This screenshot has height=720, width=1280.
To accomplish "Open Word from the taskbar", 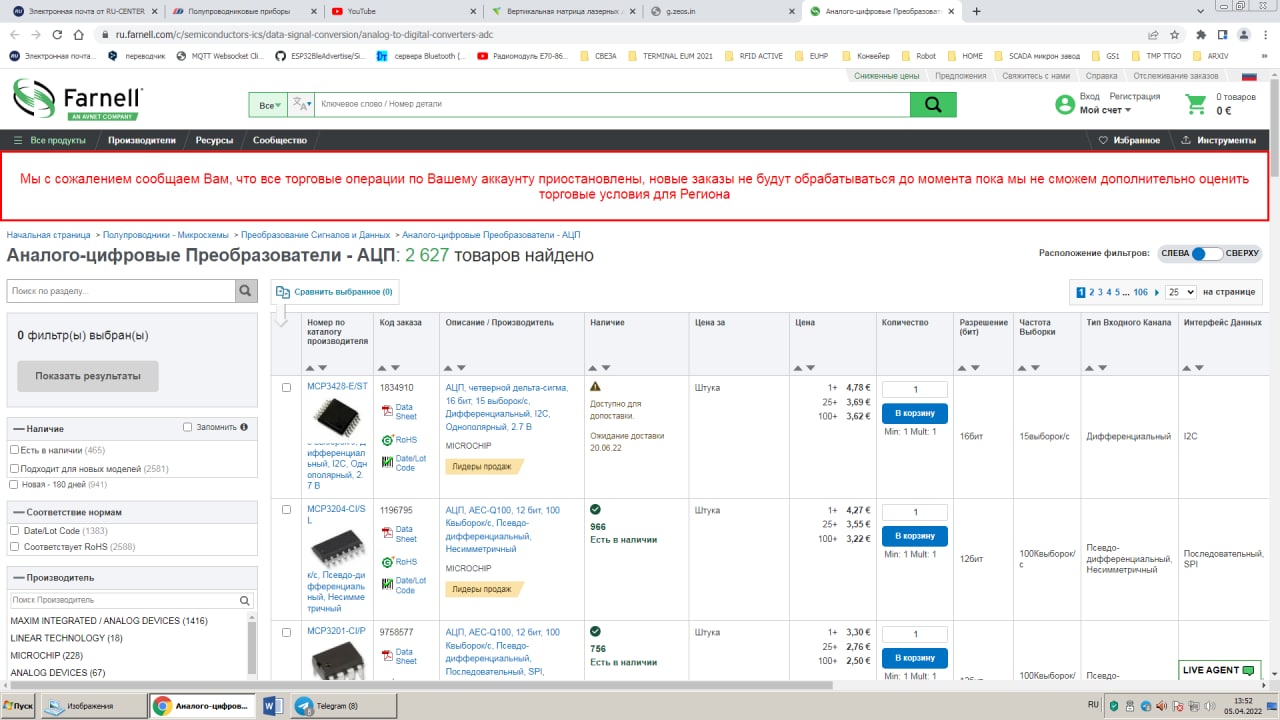I will [271, 706].
